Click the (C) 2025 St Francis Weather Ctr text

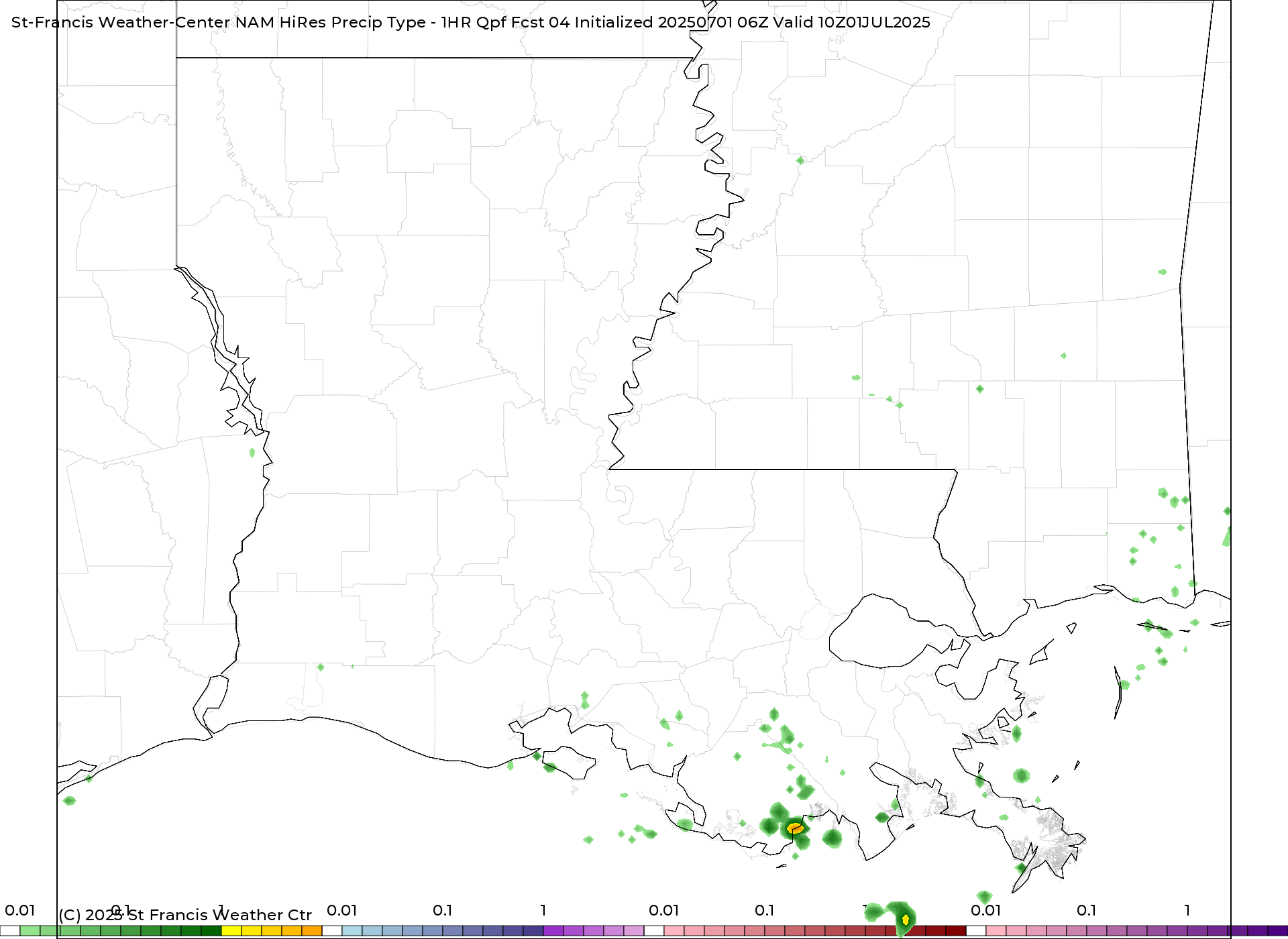pyautogui.click(x=185, y=915)
